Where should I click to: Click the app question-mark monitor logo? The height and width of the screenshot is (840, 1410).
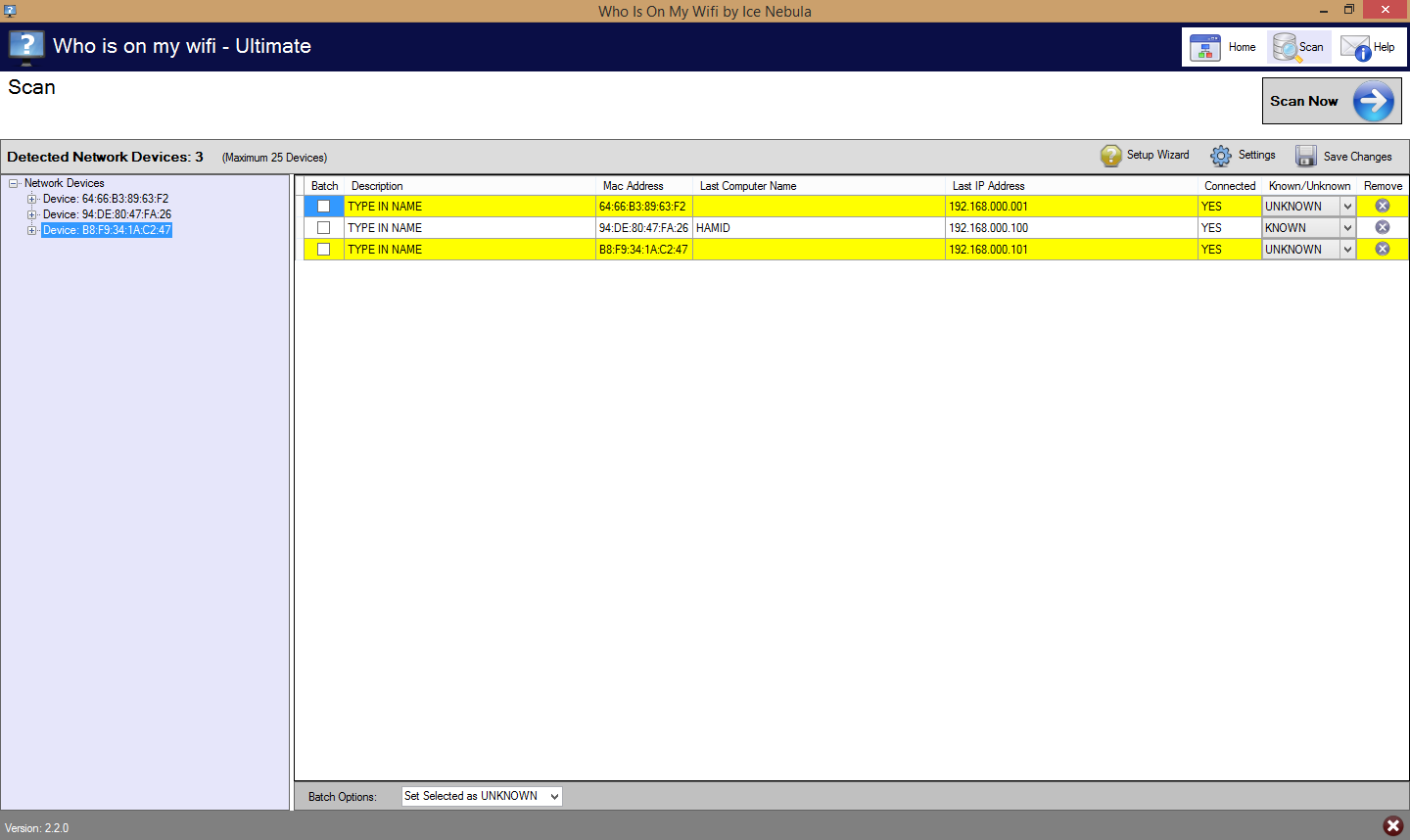(x=26, y=47)
